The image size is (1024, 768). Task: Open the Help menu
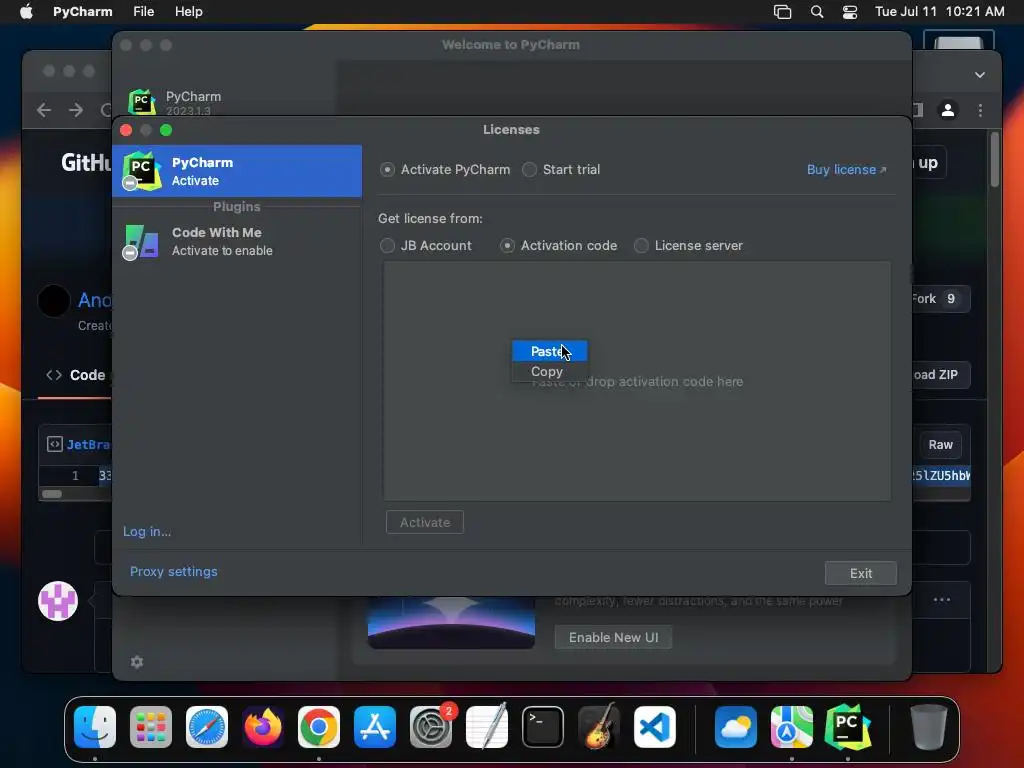(189, 12)
